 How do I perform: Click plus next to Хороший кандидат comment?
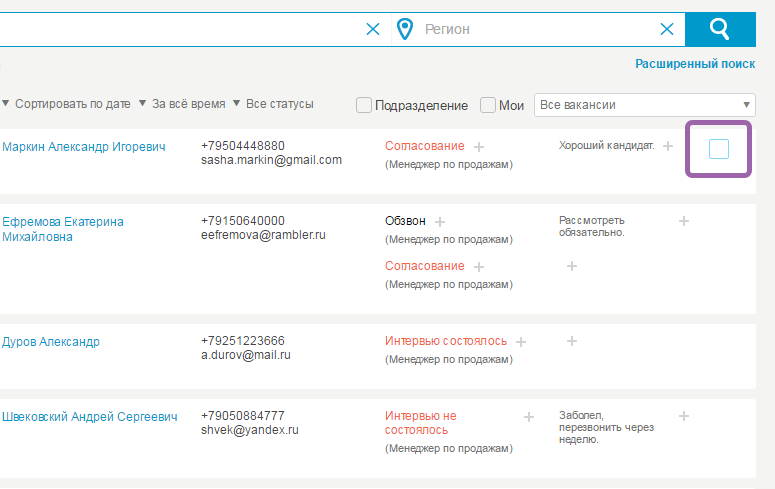tap(668, 146)
